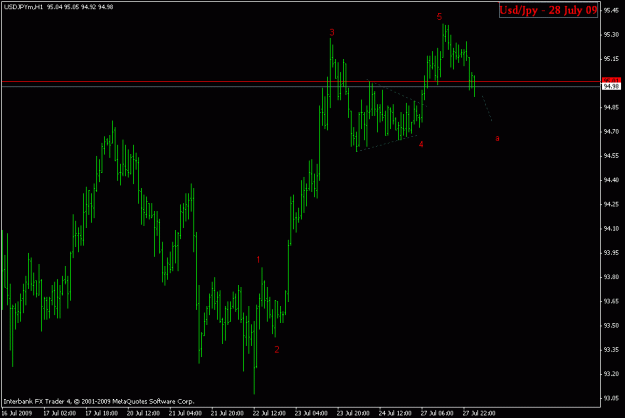Click the Interbank FX Trader 4 copyright text
625x418 pixels.
click(x=99, y=401)
